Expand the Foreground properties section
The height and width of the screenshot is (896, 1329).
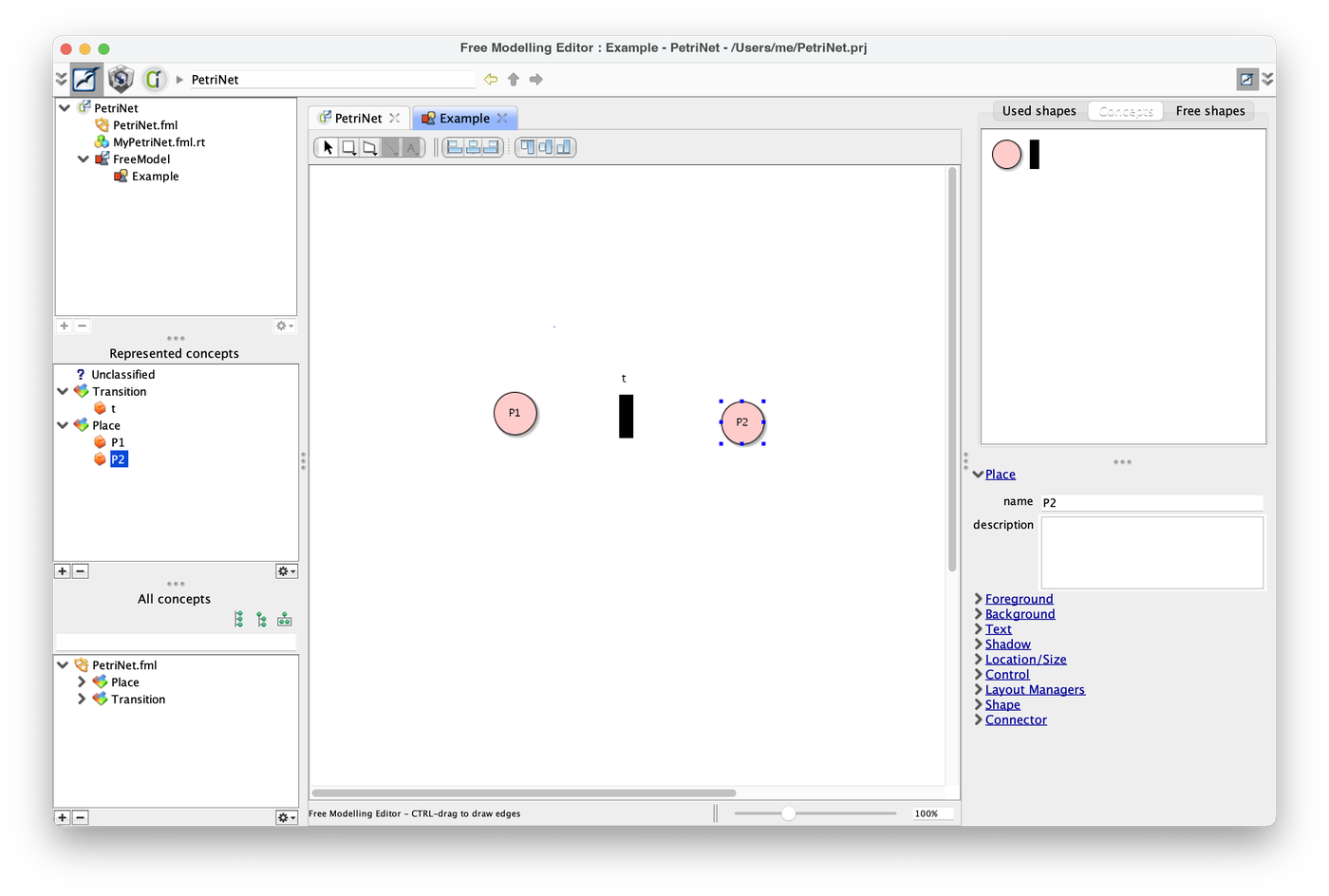[x=979, y=599]
